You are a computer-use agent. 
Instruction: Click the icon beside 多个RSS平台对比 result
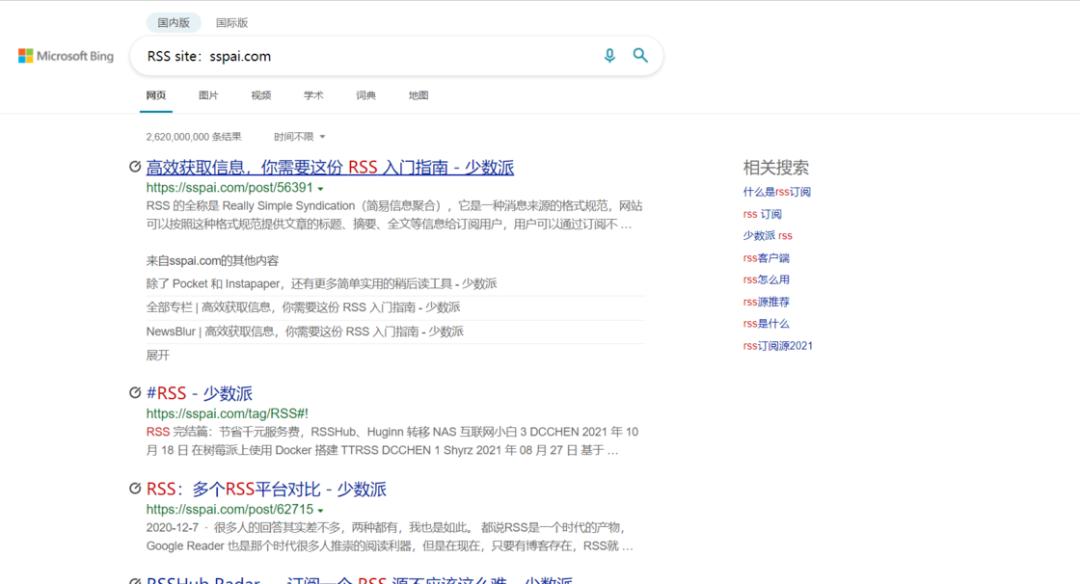[x=135, y=488]
